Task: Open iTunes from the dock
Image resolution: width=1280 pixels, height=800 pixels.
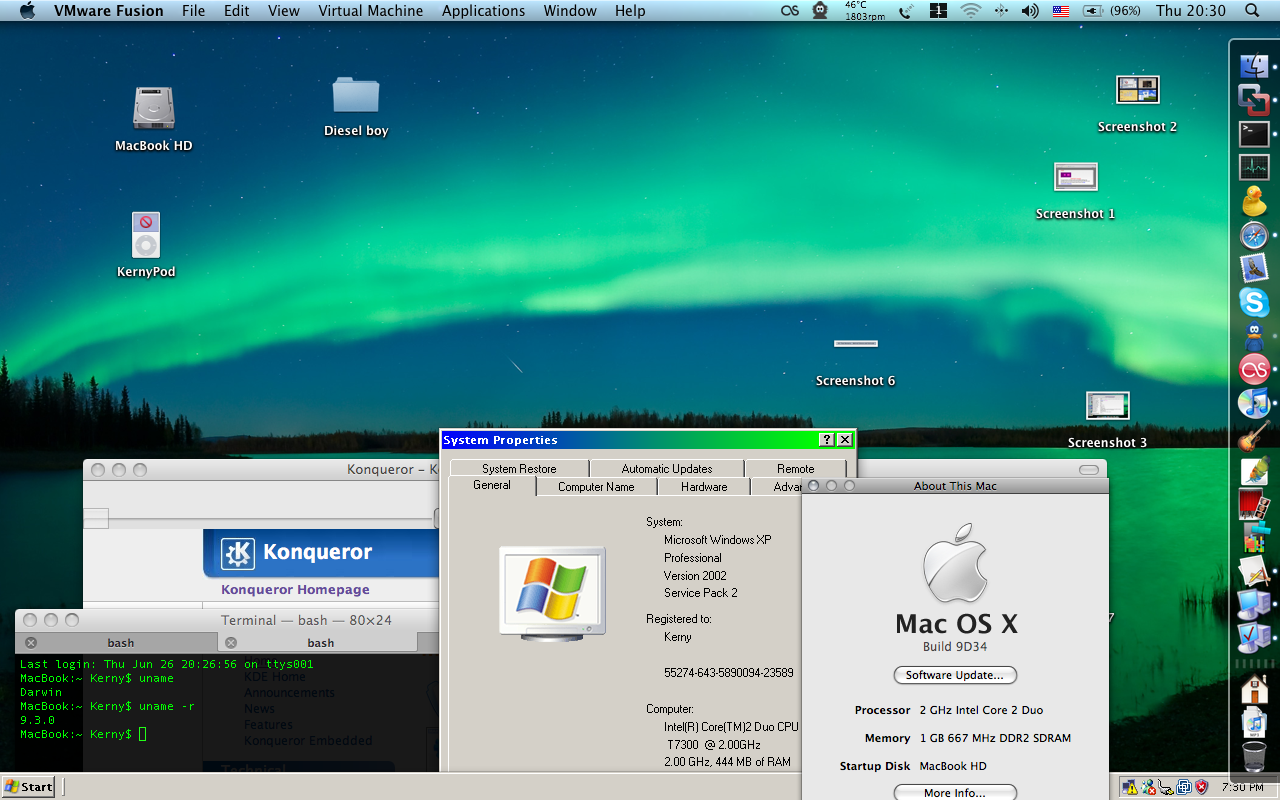Action: coord(1254,403)
